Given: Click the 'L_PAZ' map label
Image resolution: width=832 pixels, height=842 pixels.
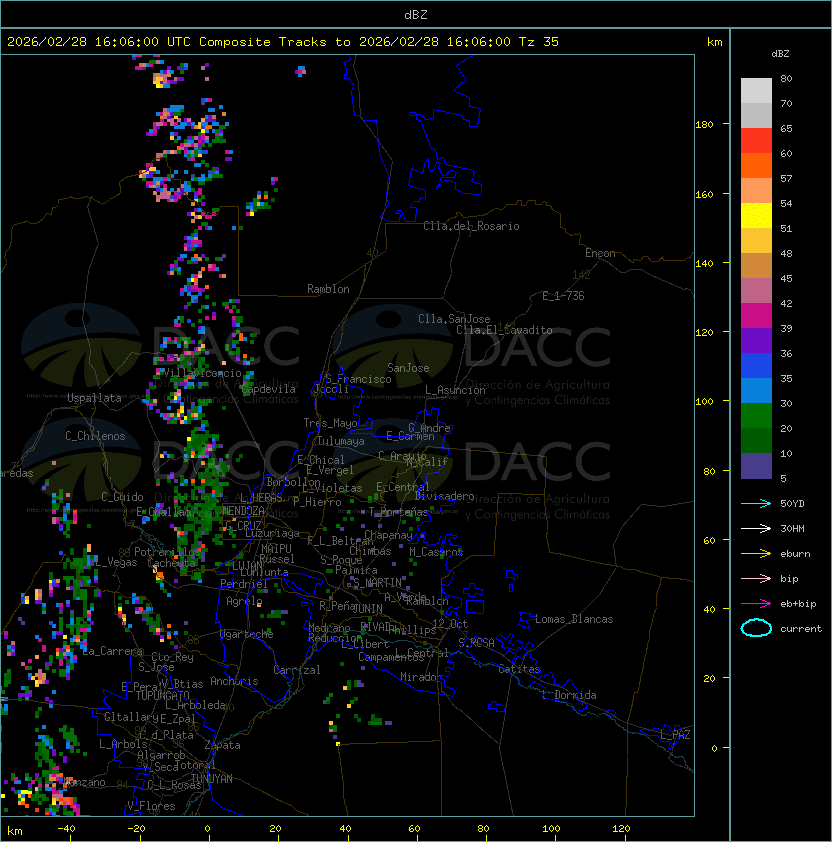Looking at the screenshot, I should point(675,735).
